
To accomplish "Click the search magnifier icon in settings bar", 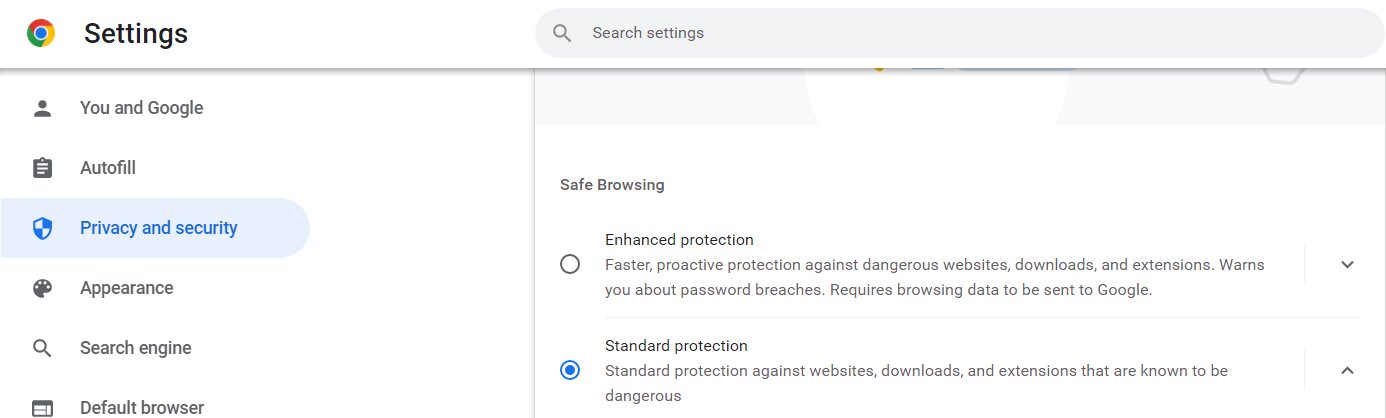I will click(x=562, y=33).
